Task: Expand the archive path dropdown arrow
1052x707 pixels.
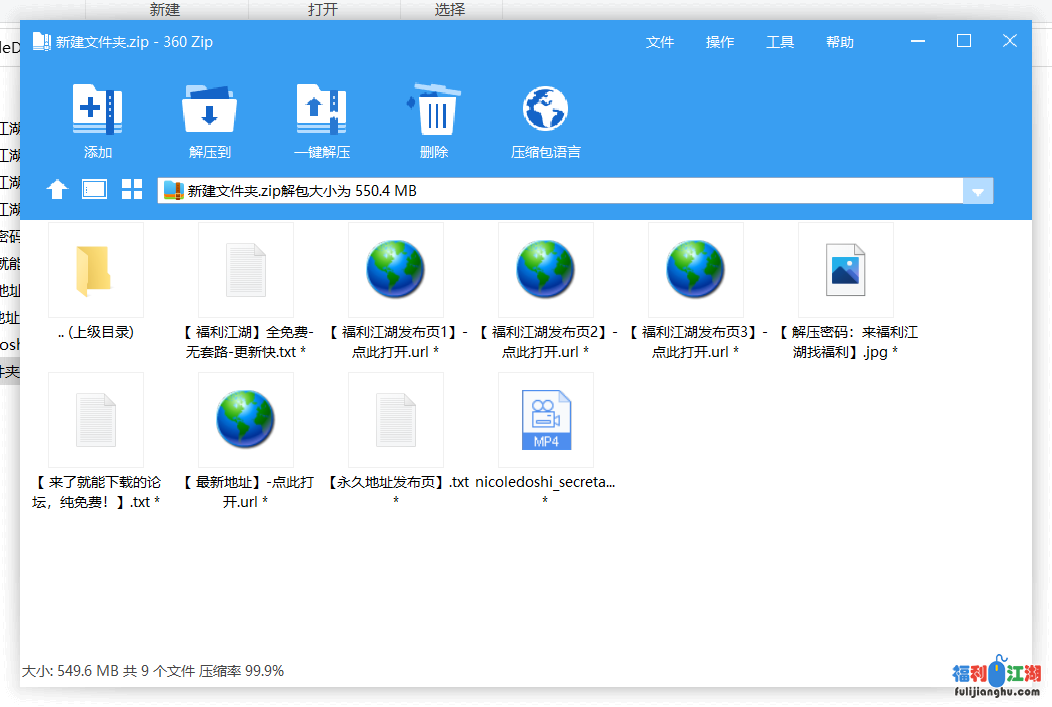Action: [x=978, y=191]
